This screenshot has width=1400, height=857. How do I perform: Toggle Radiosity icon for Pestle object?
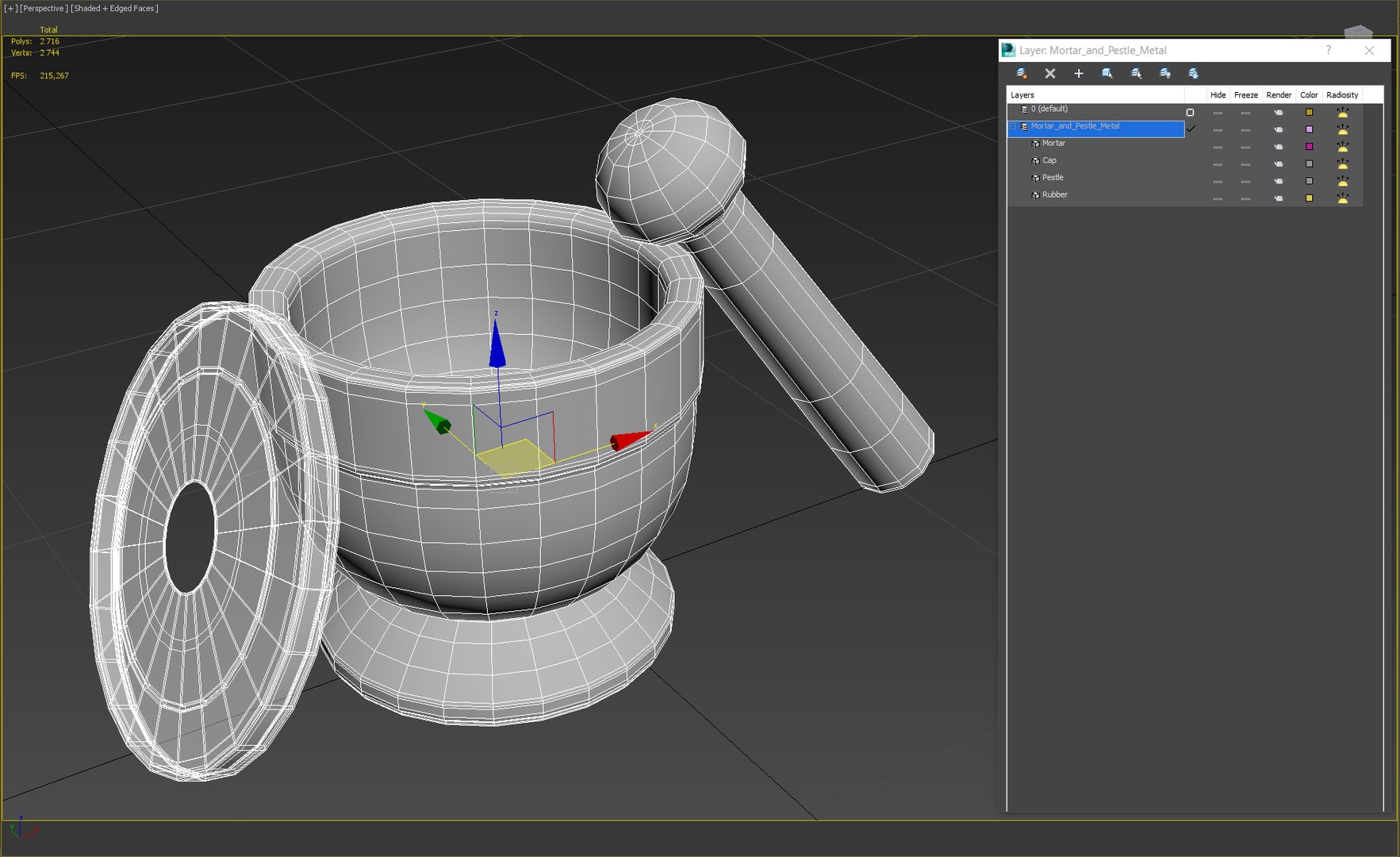1342,181
